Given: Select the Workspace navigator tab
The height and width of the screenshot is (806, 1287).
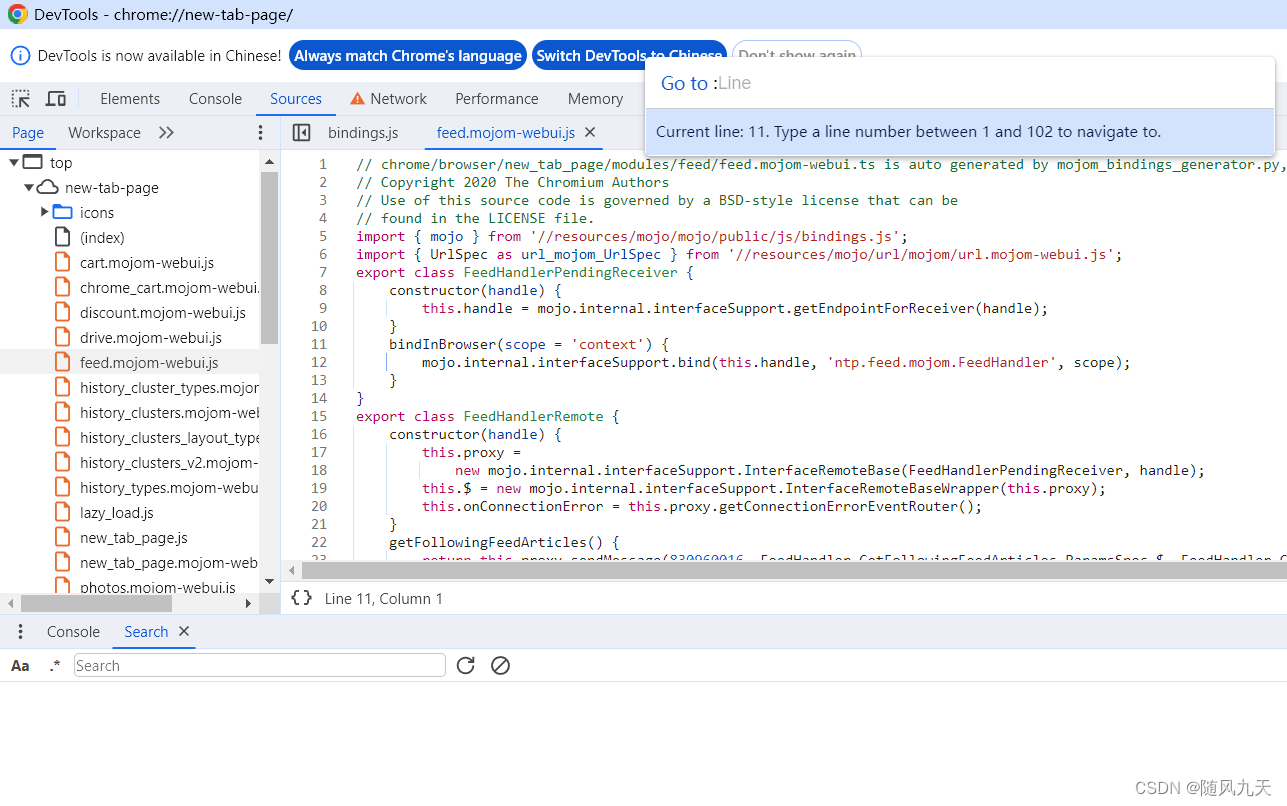Looking at the screenshot, I should tap(104, 133).
